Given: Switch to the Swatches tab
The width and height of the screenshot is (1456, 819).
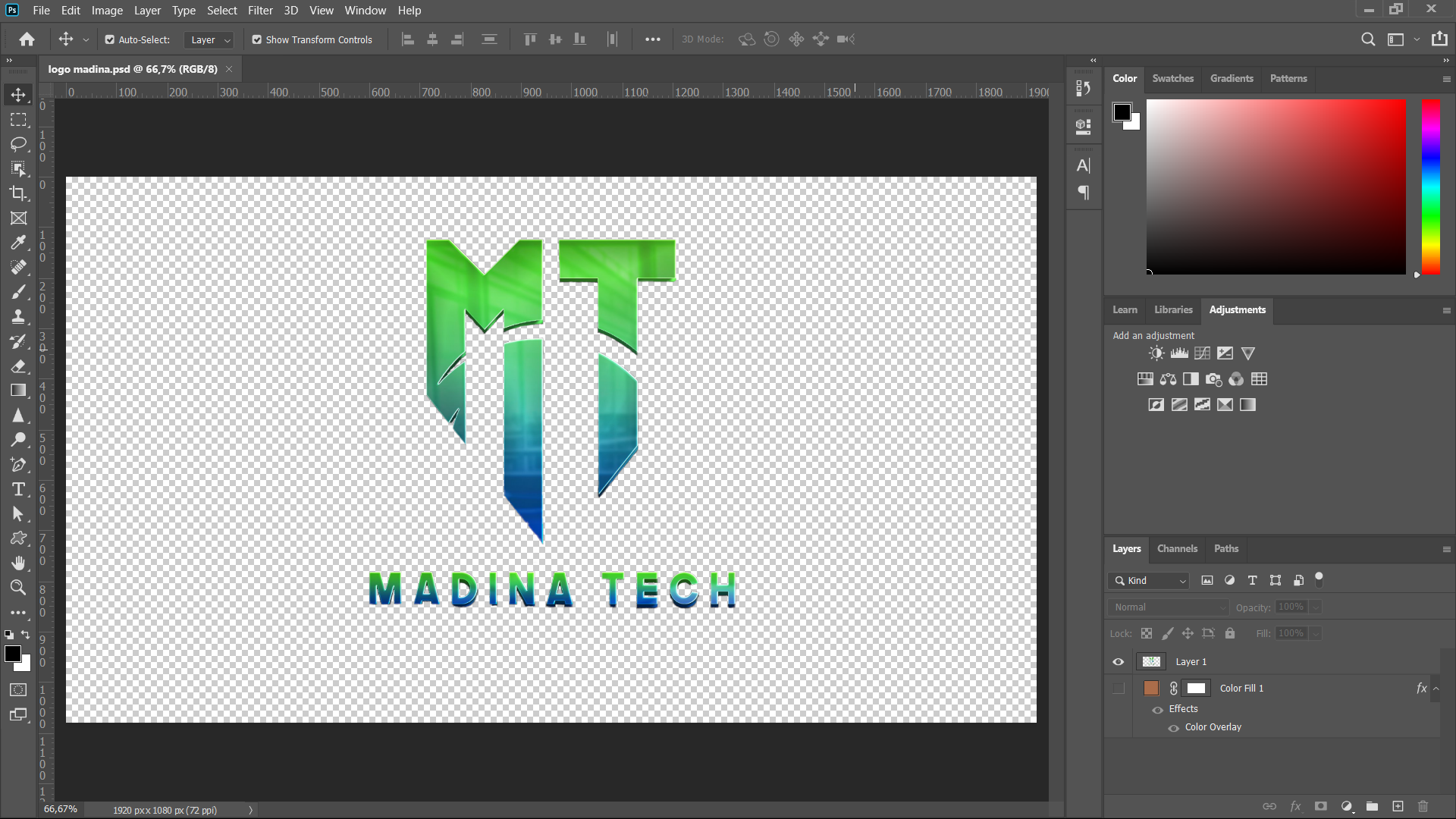Looking at the screenshot, I should click(1172, 78).
